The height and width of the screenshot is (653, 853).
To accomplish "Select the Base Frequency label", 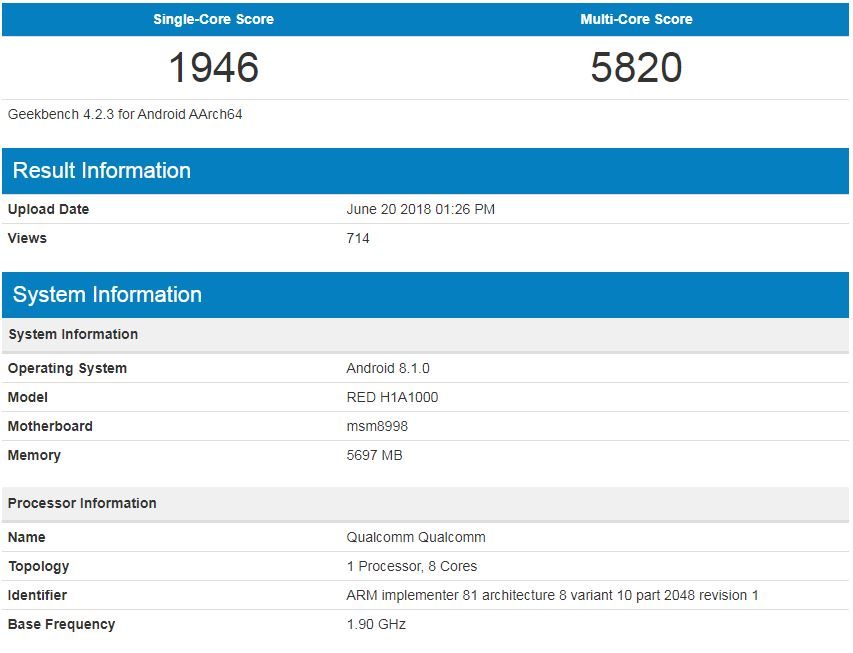I will 61,625.
